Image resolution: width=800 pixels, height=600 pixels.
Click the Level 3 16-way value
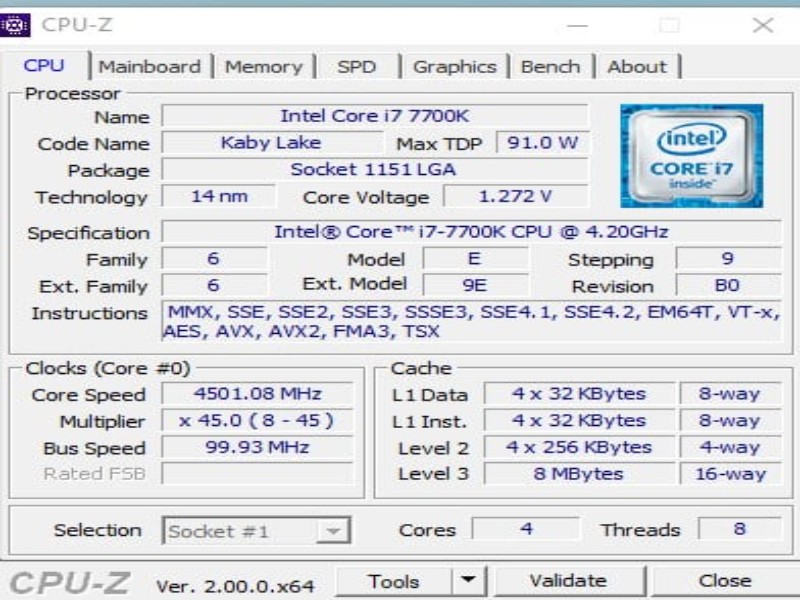tap(731, 473)
